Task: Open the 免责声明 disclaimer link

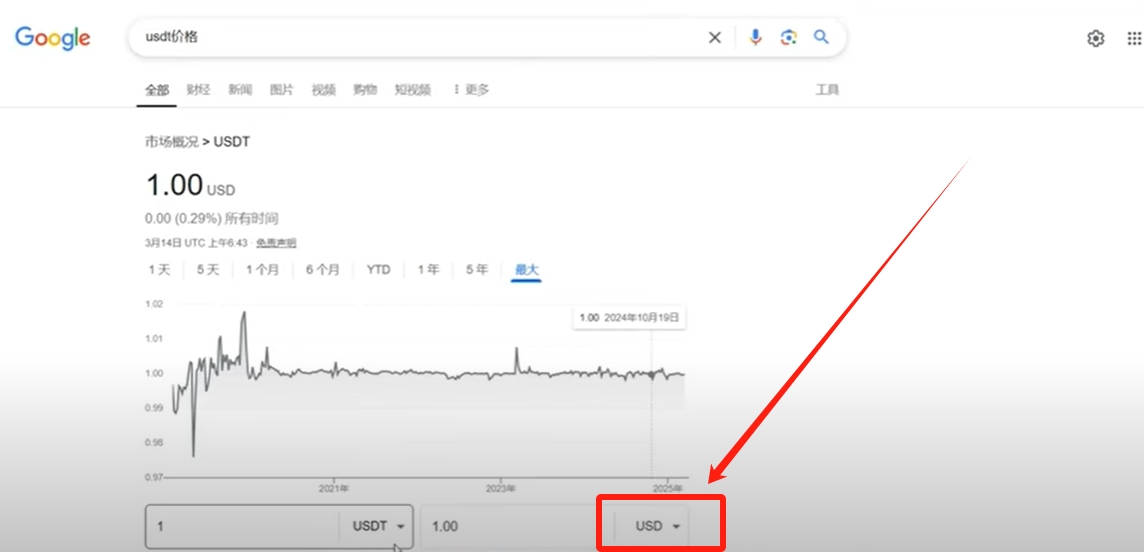Action: click(276, 242)
